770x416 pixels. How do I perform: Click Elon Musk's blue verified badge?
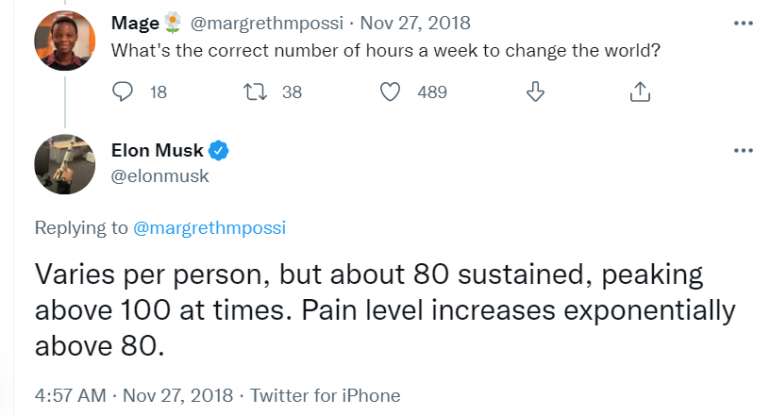click(x=220, y=151)
